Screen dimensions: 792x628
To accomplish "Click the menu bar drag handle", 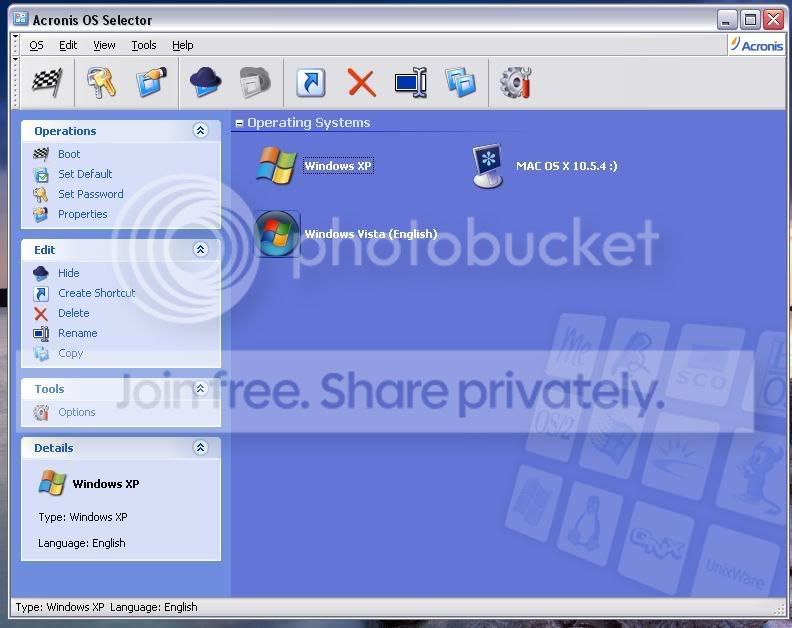I will point(16,45).
